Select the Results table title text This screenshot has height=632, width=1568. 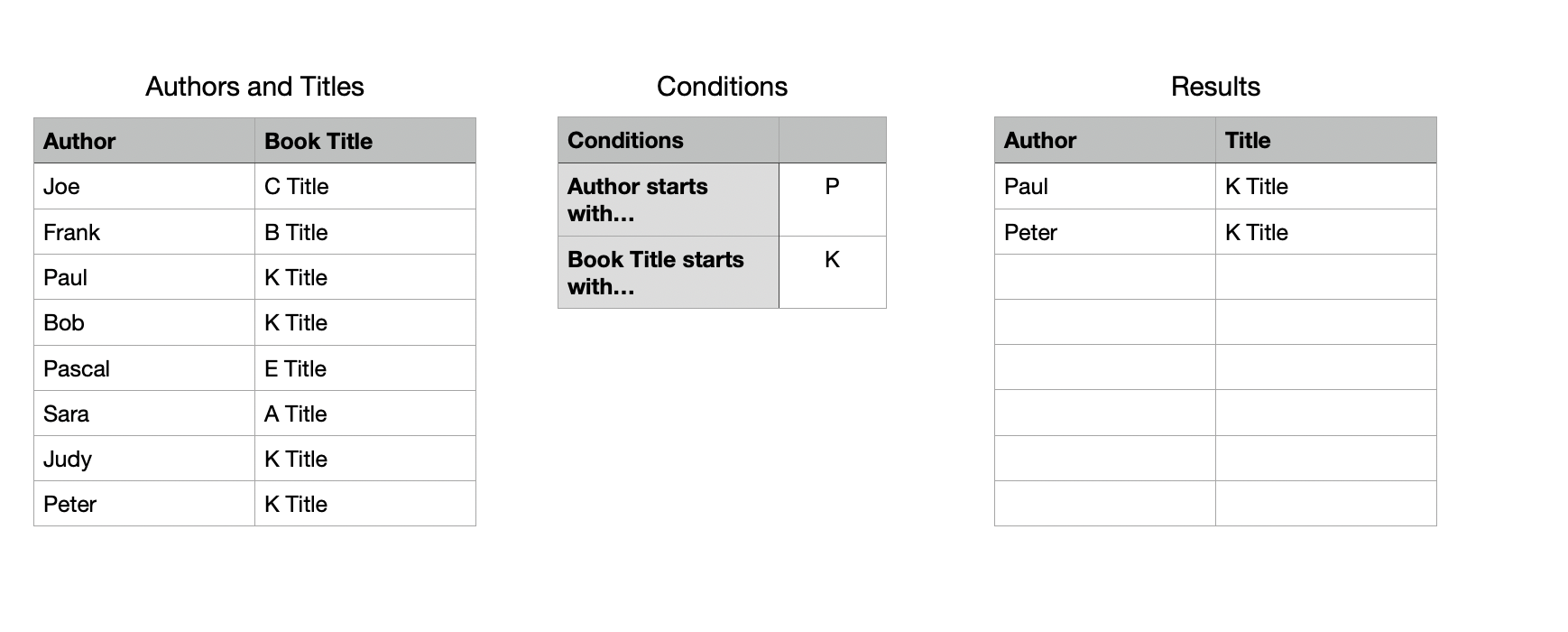1215,87
